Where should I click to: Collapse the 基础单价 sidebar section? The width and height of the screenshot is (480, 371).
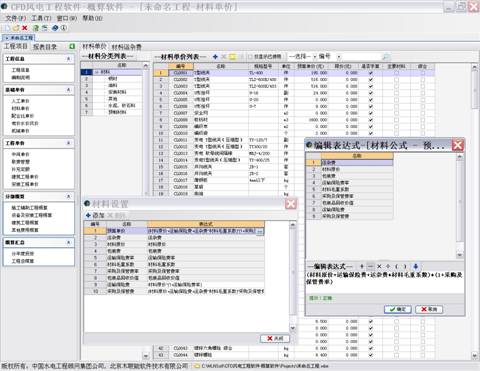68,90
